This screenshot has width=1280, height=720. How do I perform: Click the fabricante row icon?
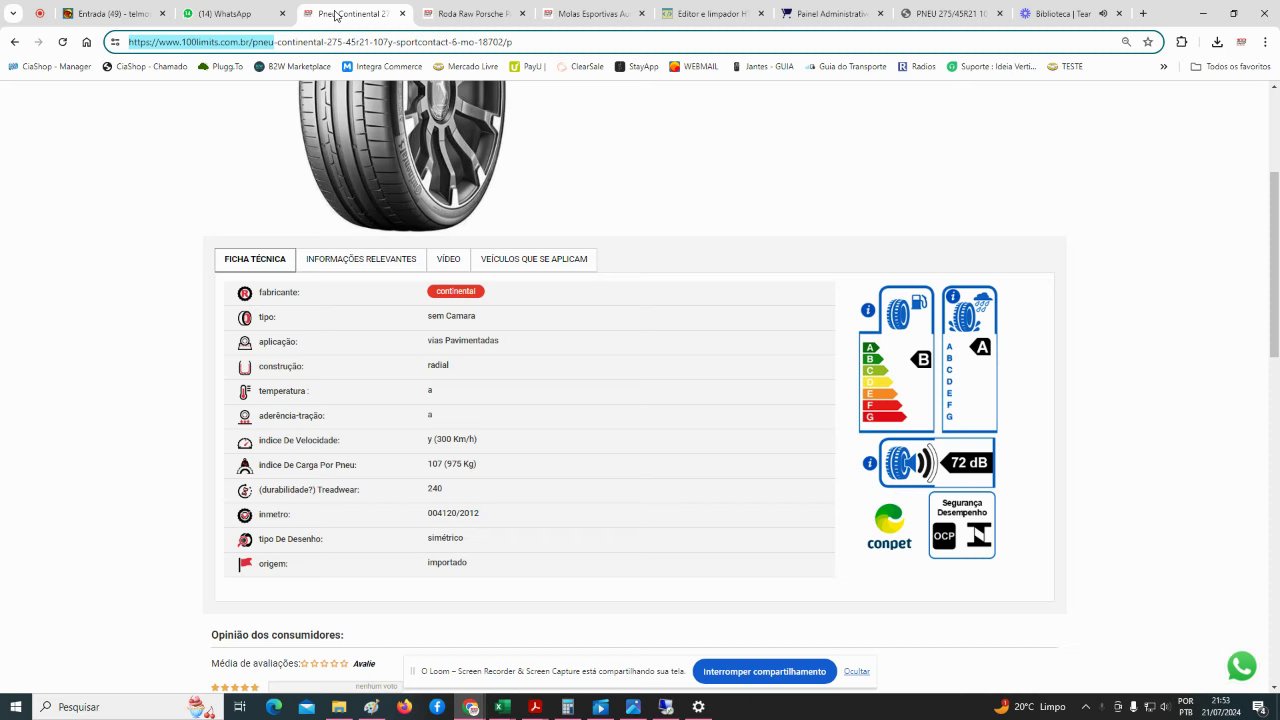coord(245,293)
